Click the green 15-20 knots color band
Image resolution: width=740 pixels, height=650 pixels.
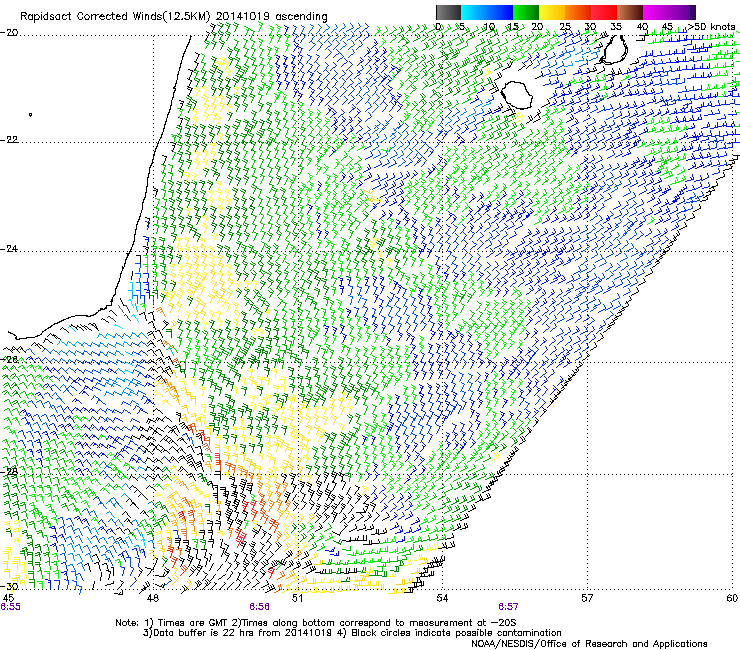pyautogui.click(x=526, y=12)
